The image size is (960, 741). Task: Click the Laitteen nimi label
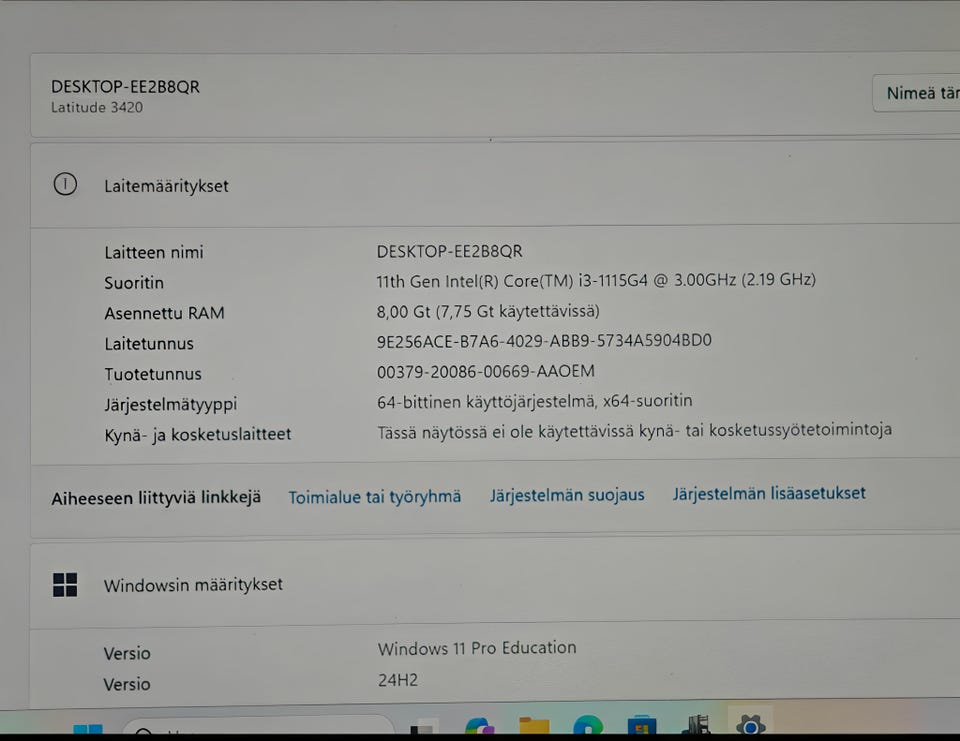[x=154, y=252]
